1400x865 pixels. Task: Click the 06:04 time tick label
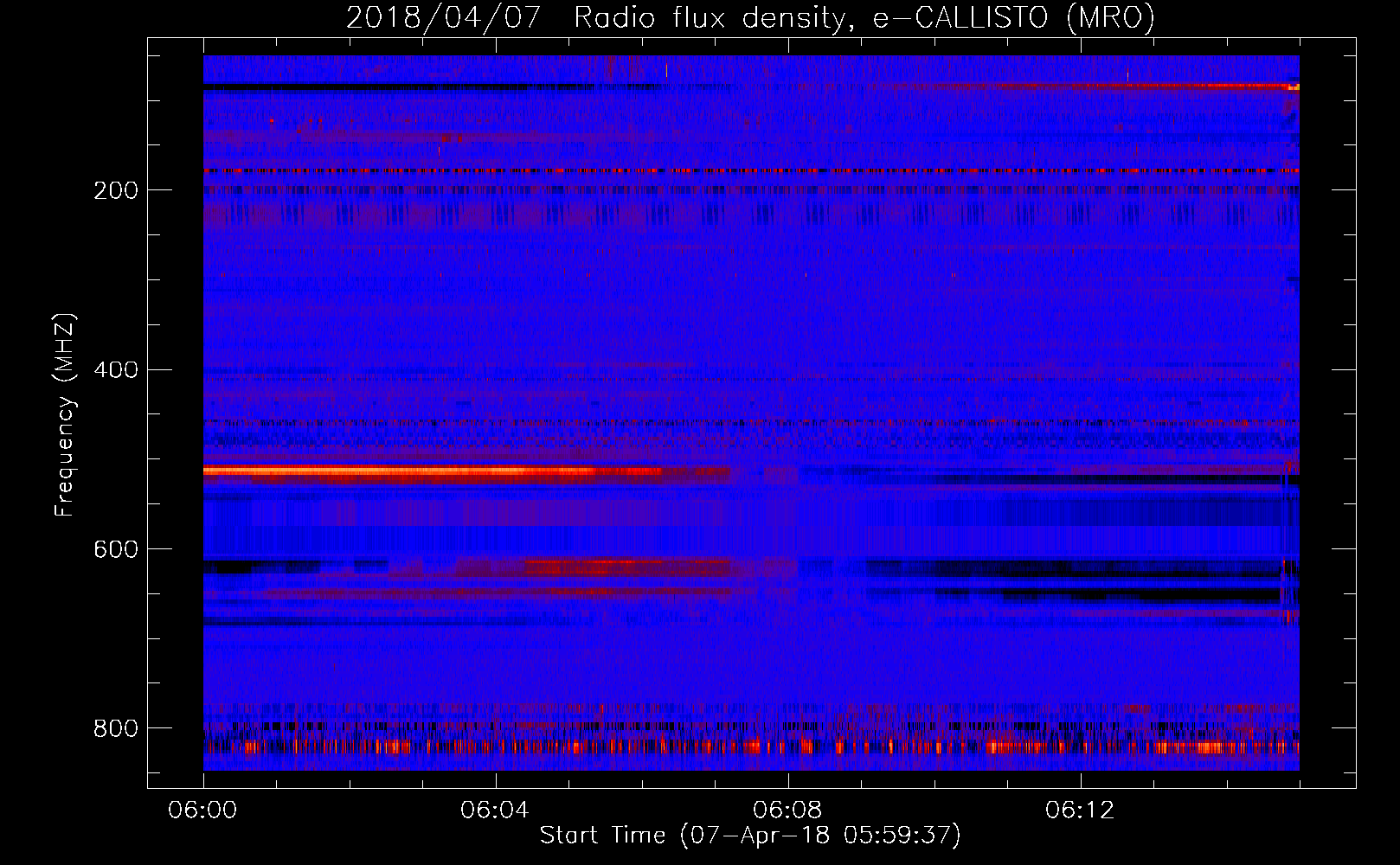coord(495,811)
